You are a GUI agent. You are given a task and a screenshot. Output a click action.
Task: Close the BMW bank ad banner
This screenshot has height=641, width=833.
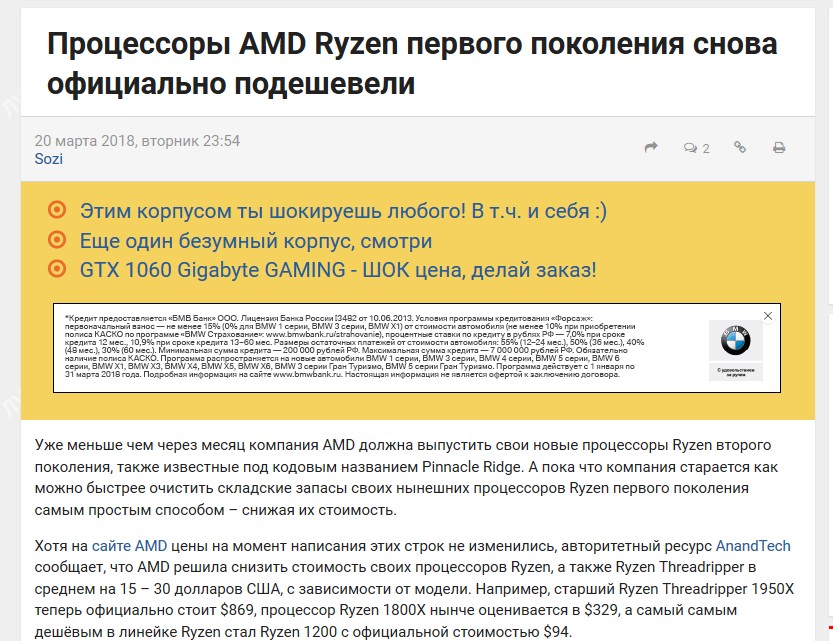coord(768,316)
